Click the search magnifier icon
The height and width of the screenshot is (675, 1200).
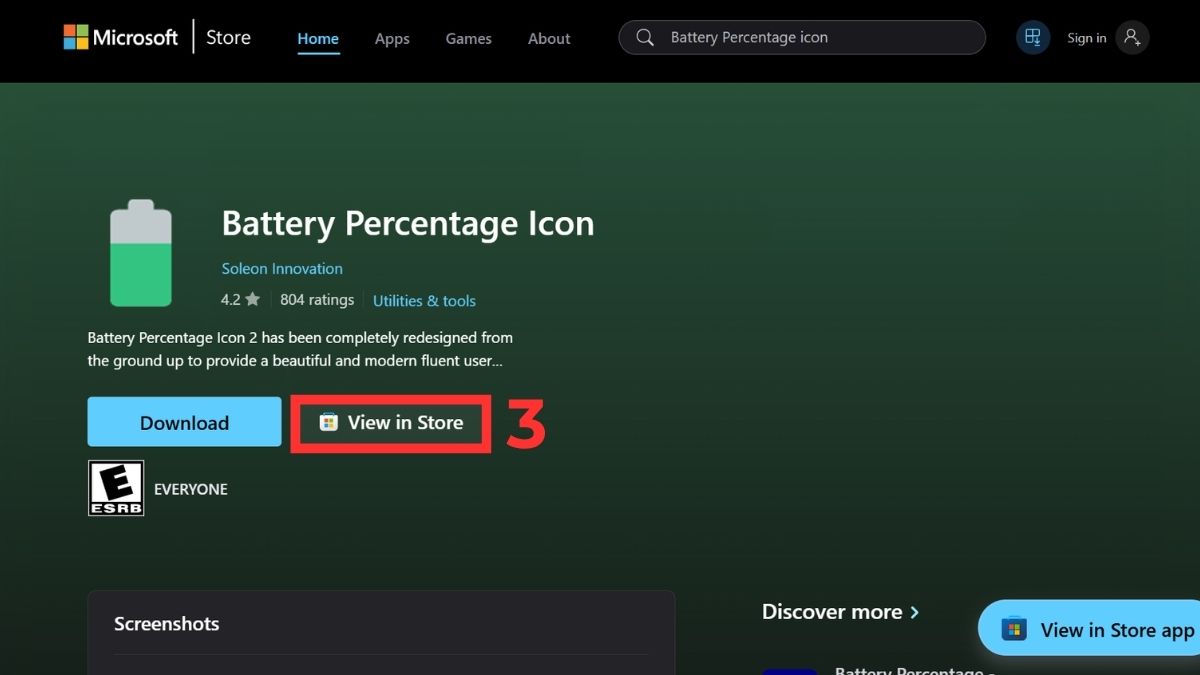644,37
